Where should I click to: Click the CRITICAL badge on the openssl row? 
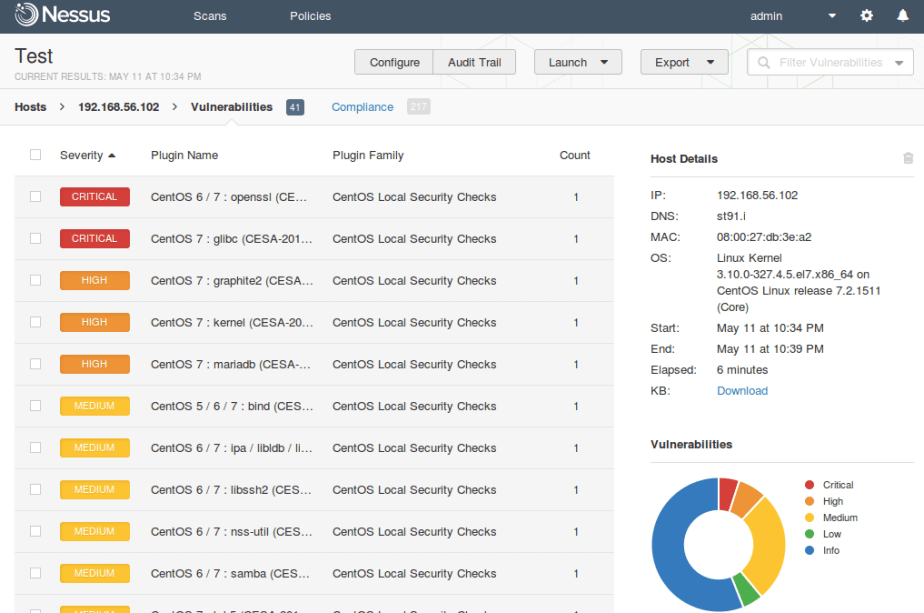[94, 197]
